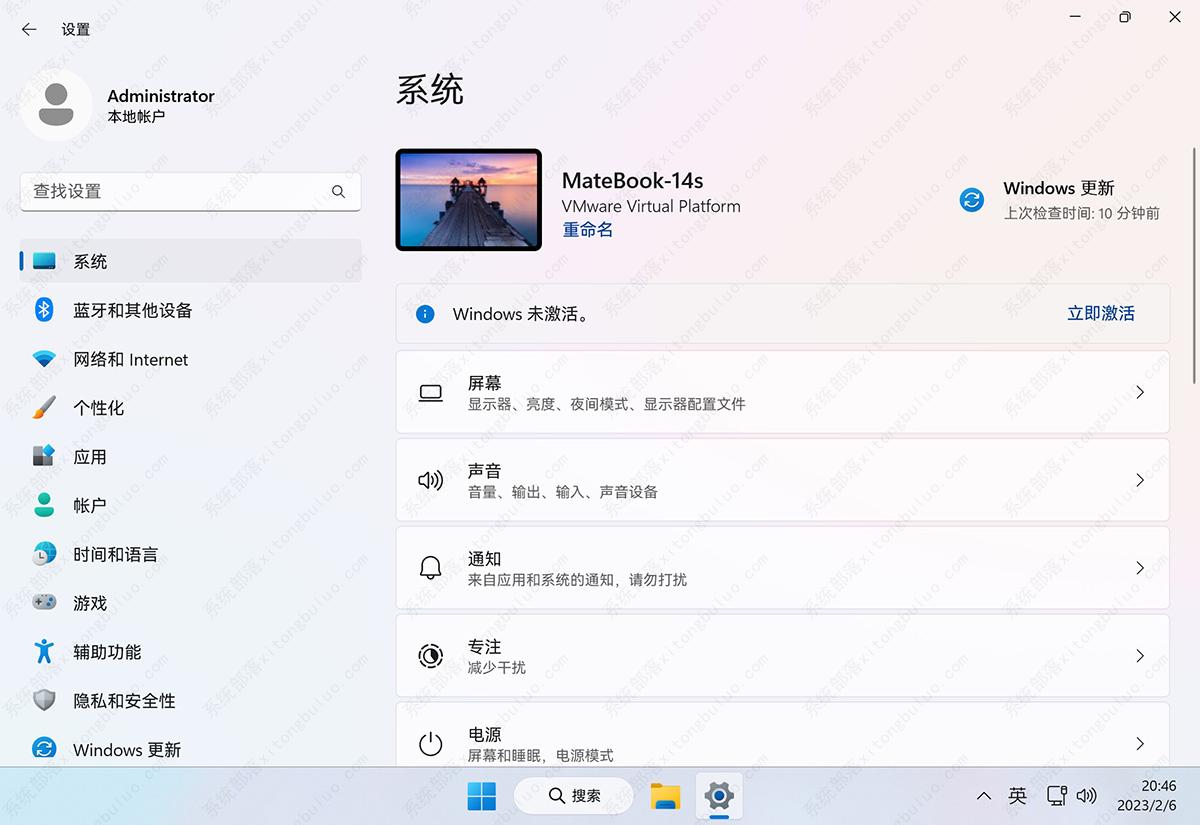This screenshot has width=1200, height=825.
Task: Click the back arrow in Settings header
Action: click(29, 29)
